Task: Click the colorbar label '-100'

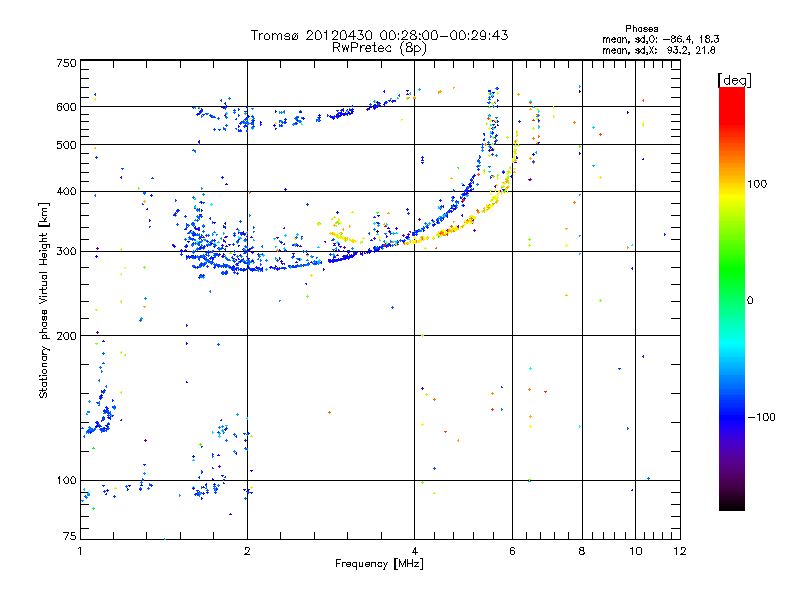Action: 762,417
